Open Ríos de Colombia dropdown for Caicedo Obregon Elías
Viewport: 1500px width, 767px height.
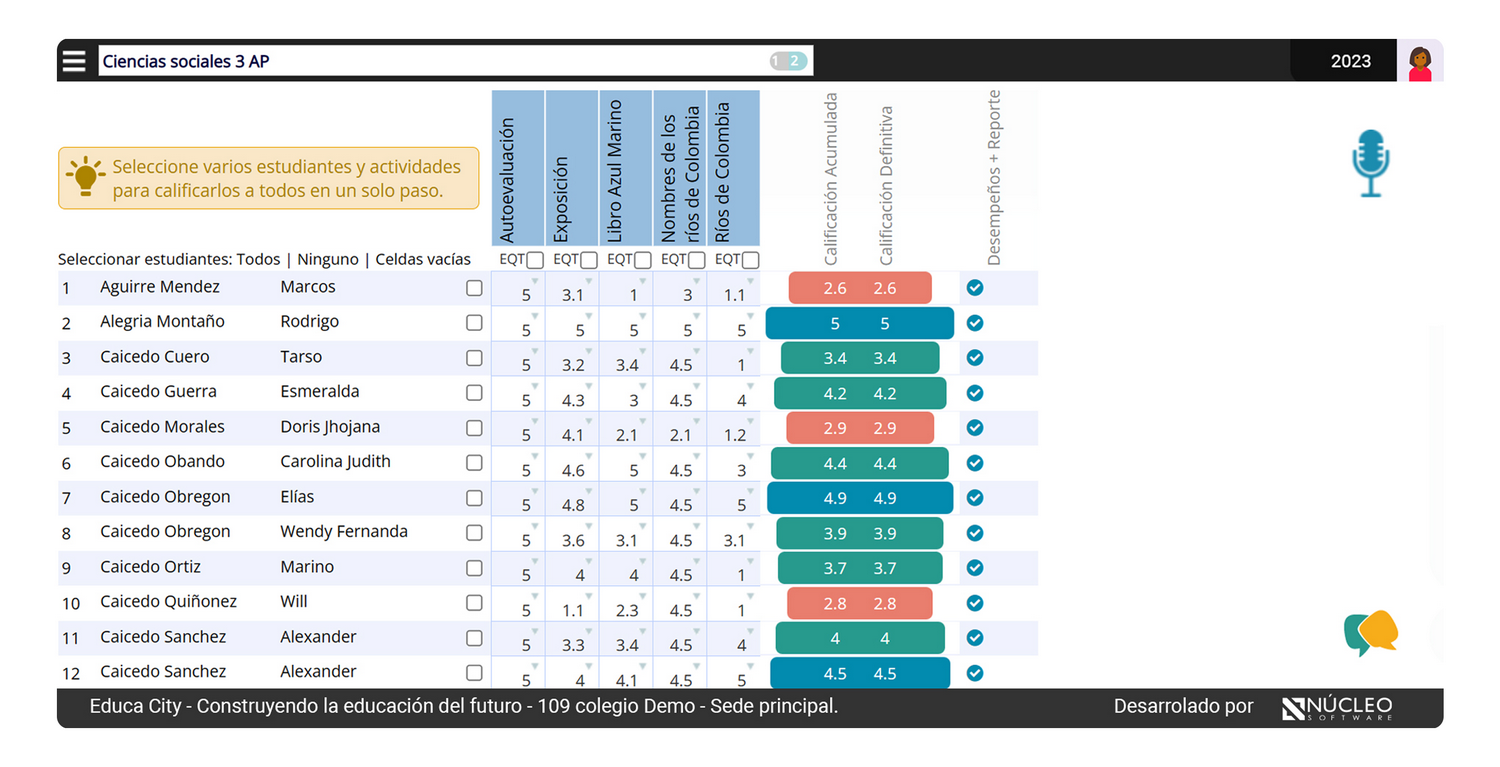point(751,492)
